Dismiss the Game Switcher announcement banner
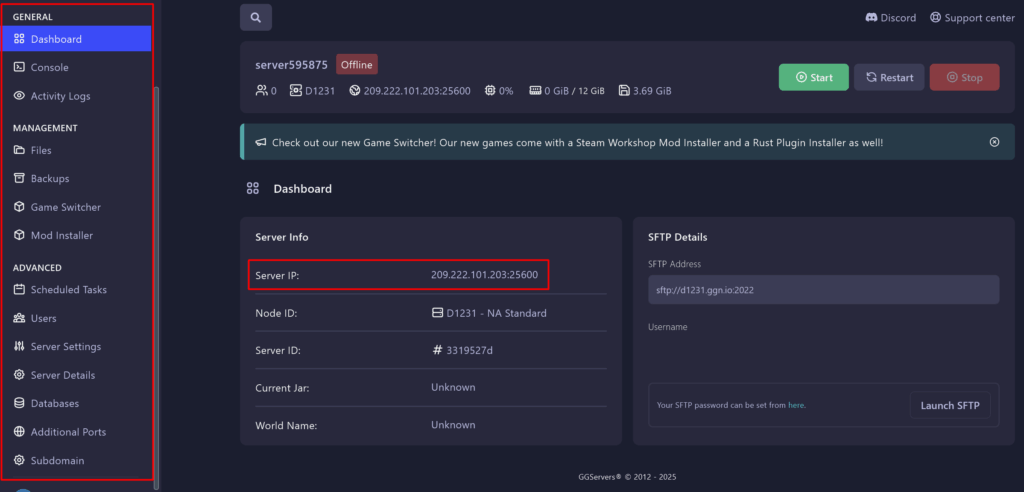This screenshot has width=1024, height=492. coord(994,142)
